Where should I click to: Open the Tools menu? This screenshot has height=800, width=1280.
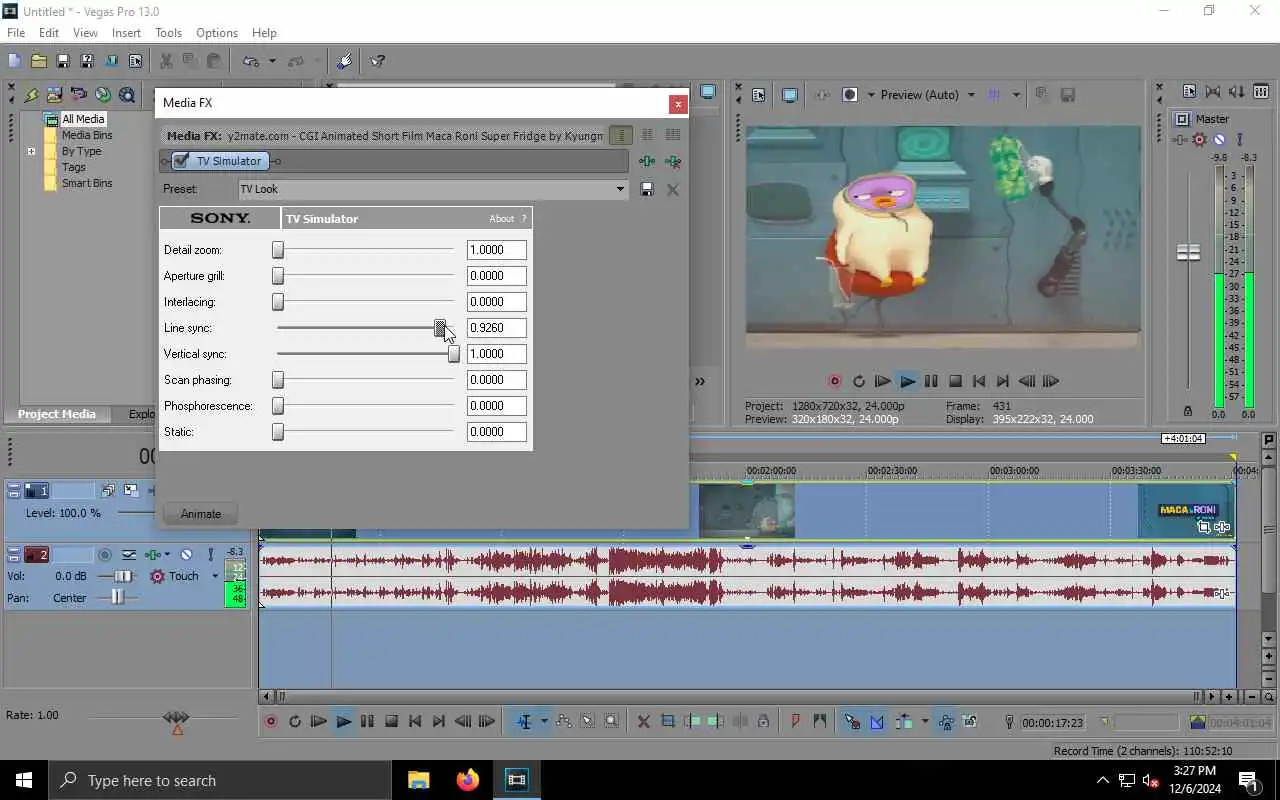168,33
